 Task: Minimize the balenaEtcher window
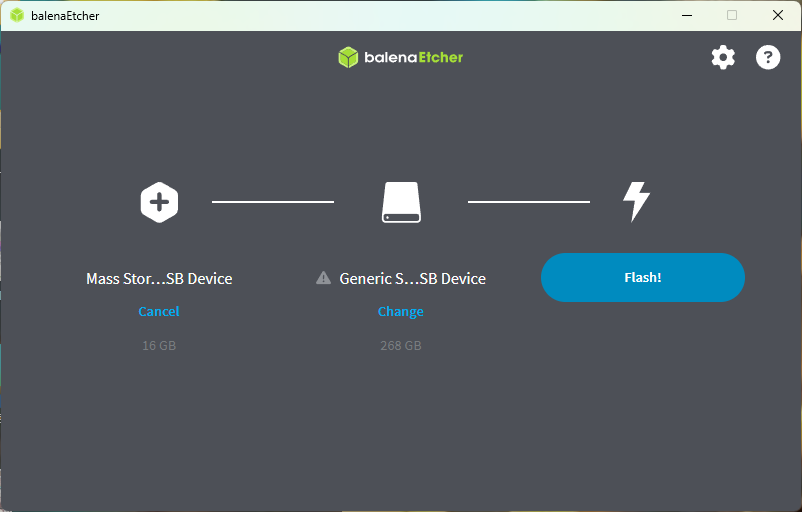coord(687,15)
